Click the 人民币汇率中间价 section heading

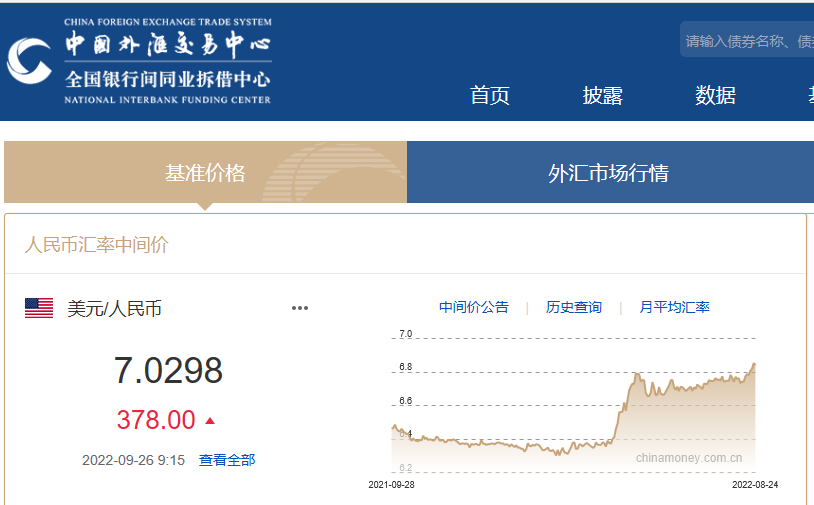tap(97, 245)
